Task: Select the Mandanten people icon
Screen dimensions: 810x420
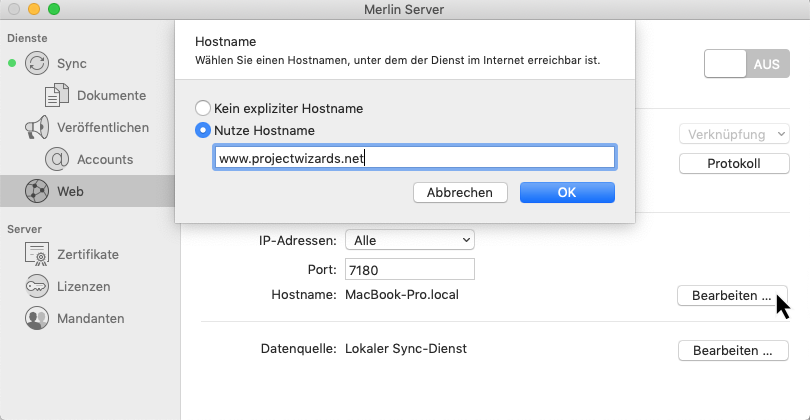Action: click(37, 318)
